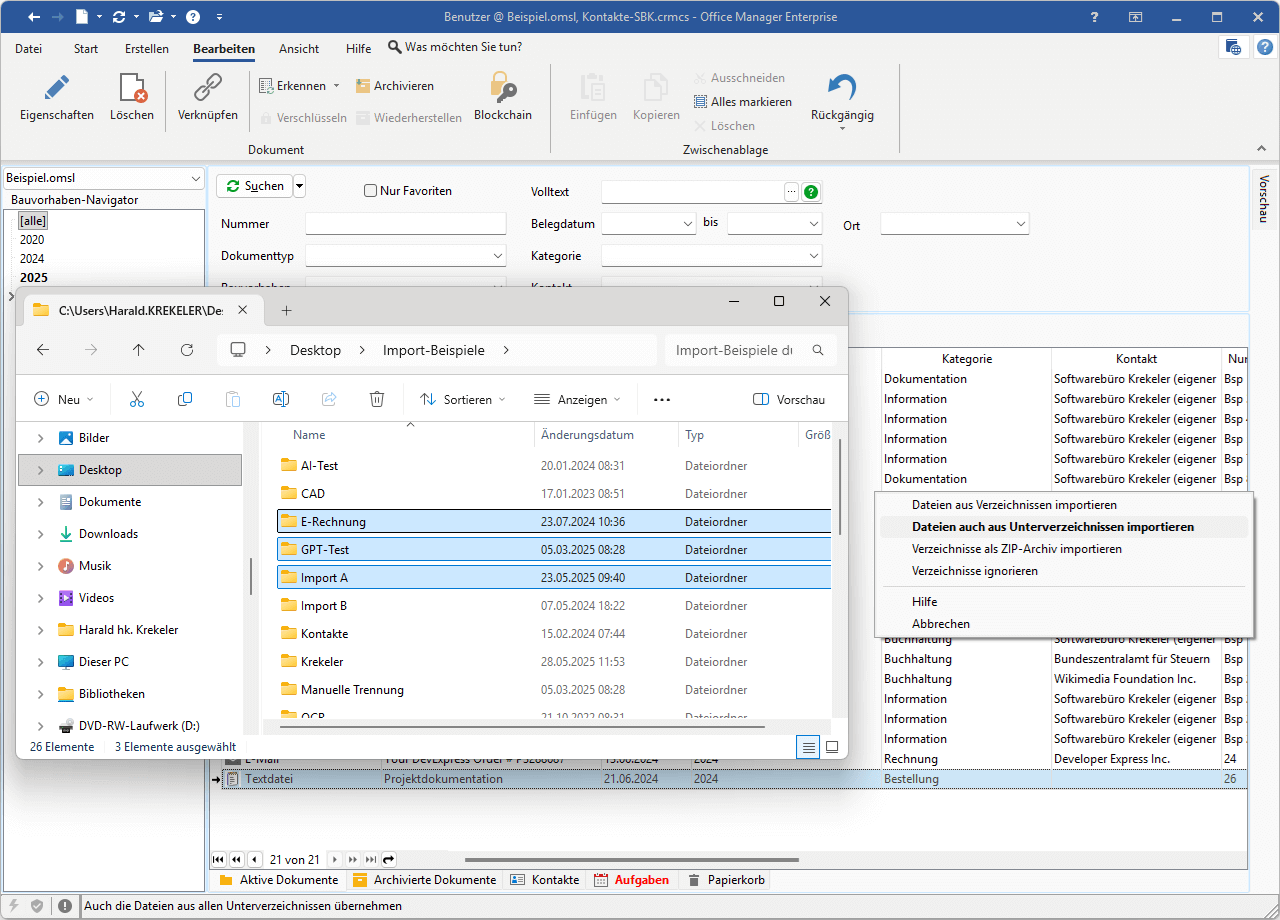Click the Volltext search input field
This screenshot has height=920, width=1280.
[691, 191]
